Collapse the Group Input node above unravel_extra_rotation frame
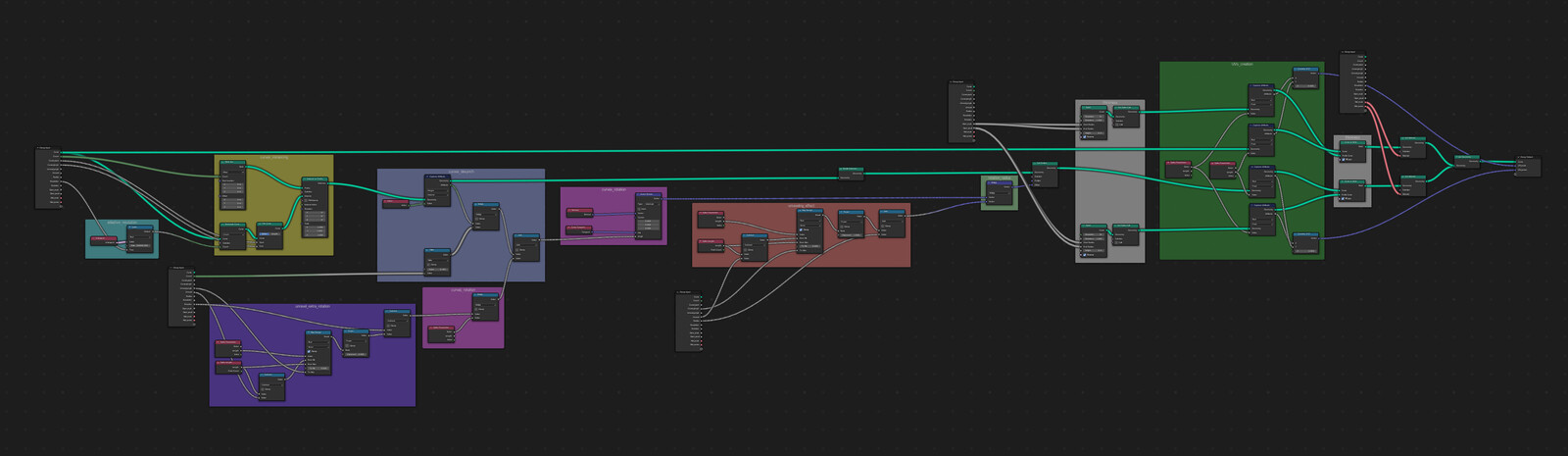Viewport: 1568px width, 456px height. 172,267
